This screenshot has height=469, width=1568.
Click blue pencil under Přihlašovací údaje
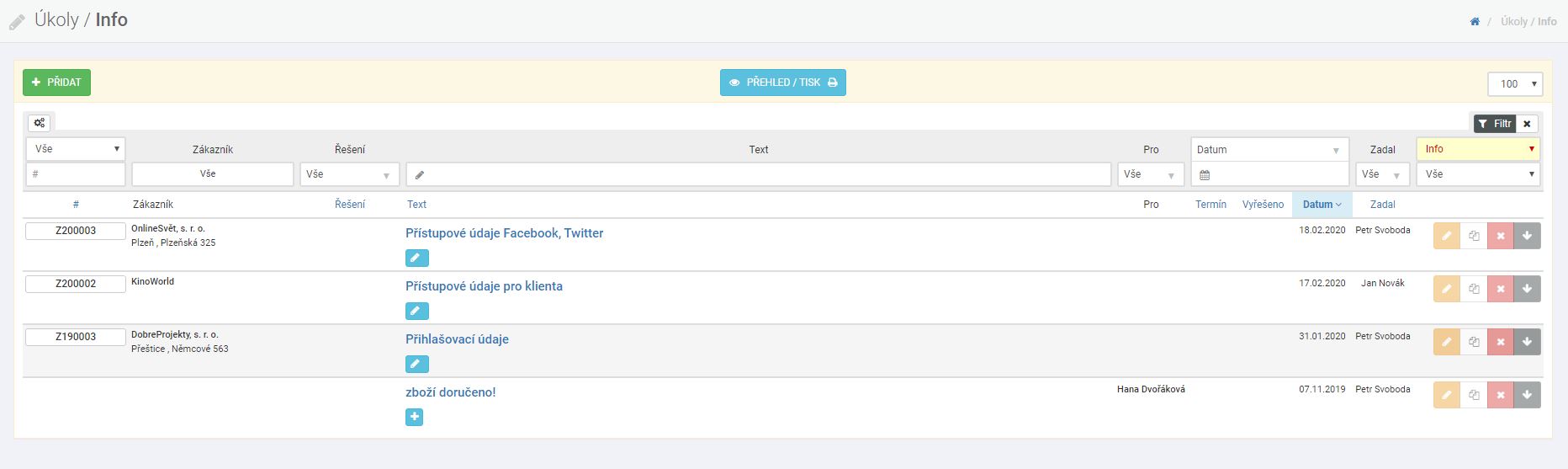(416, 364)
